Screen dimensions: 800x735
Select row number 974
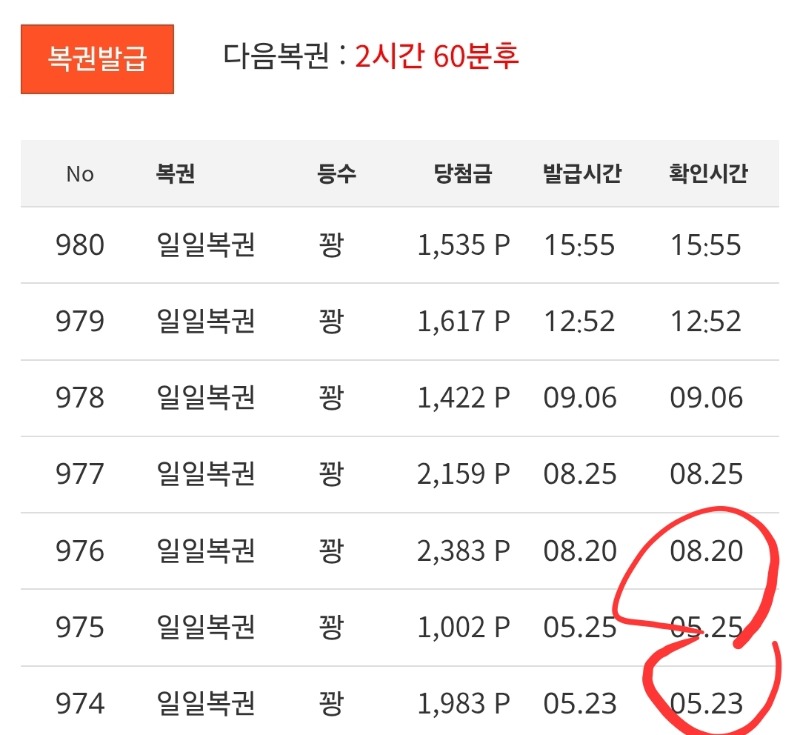[x=80, y=704]
